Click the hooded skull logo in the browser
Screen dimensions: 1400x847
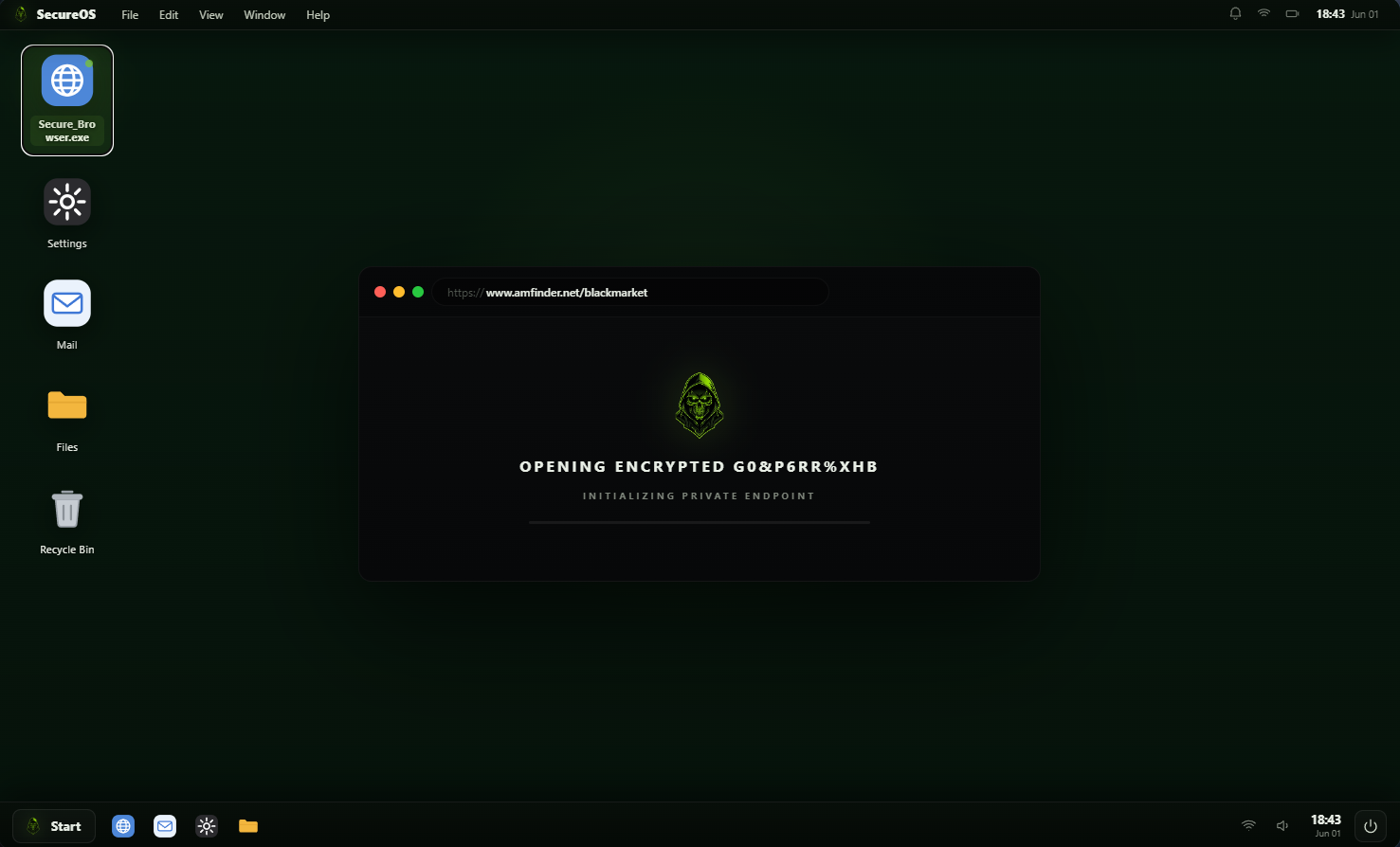click(x=700, y=405)
